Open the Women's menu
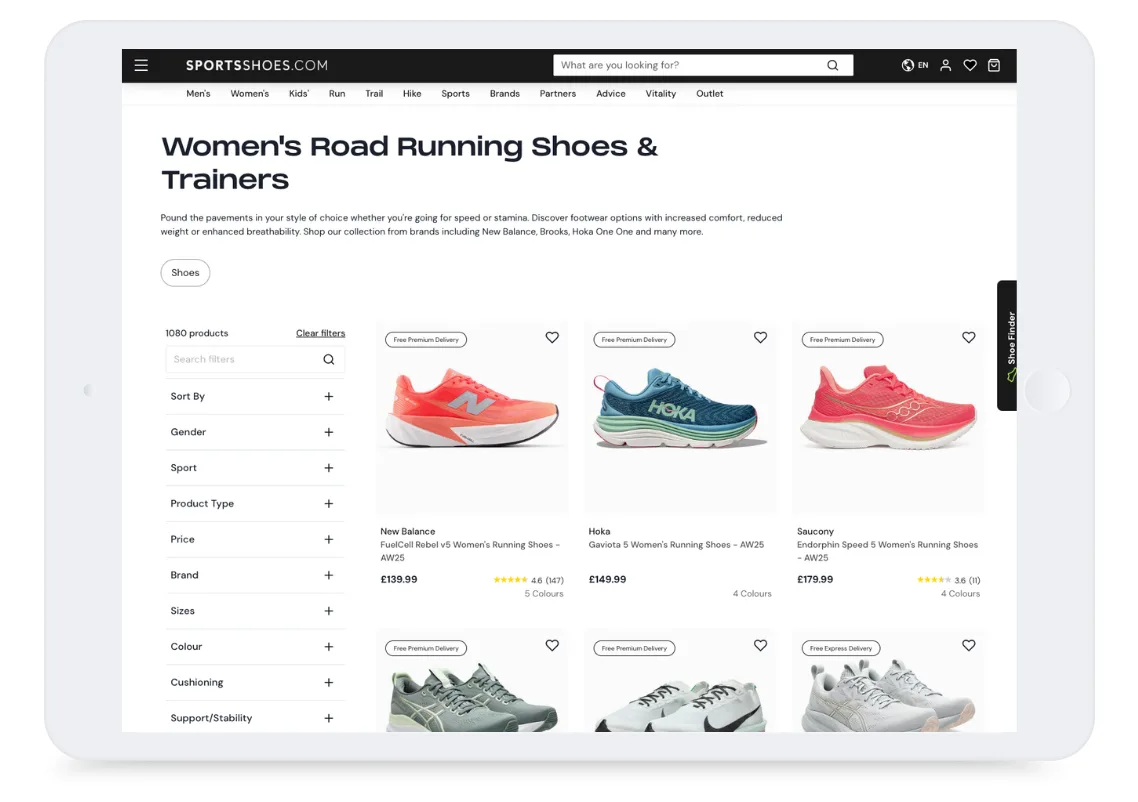Image resolution: width=1138 pixels, height=802 pixels. pos(250,94)
